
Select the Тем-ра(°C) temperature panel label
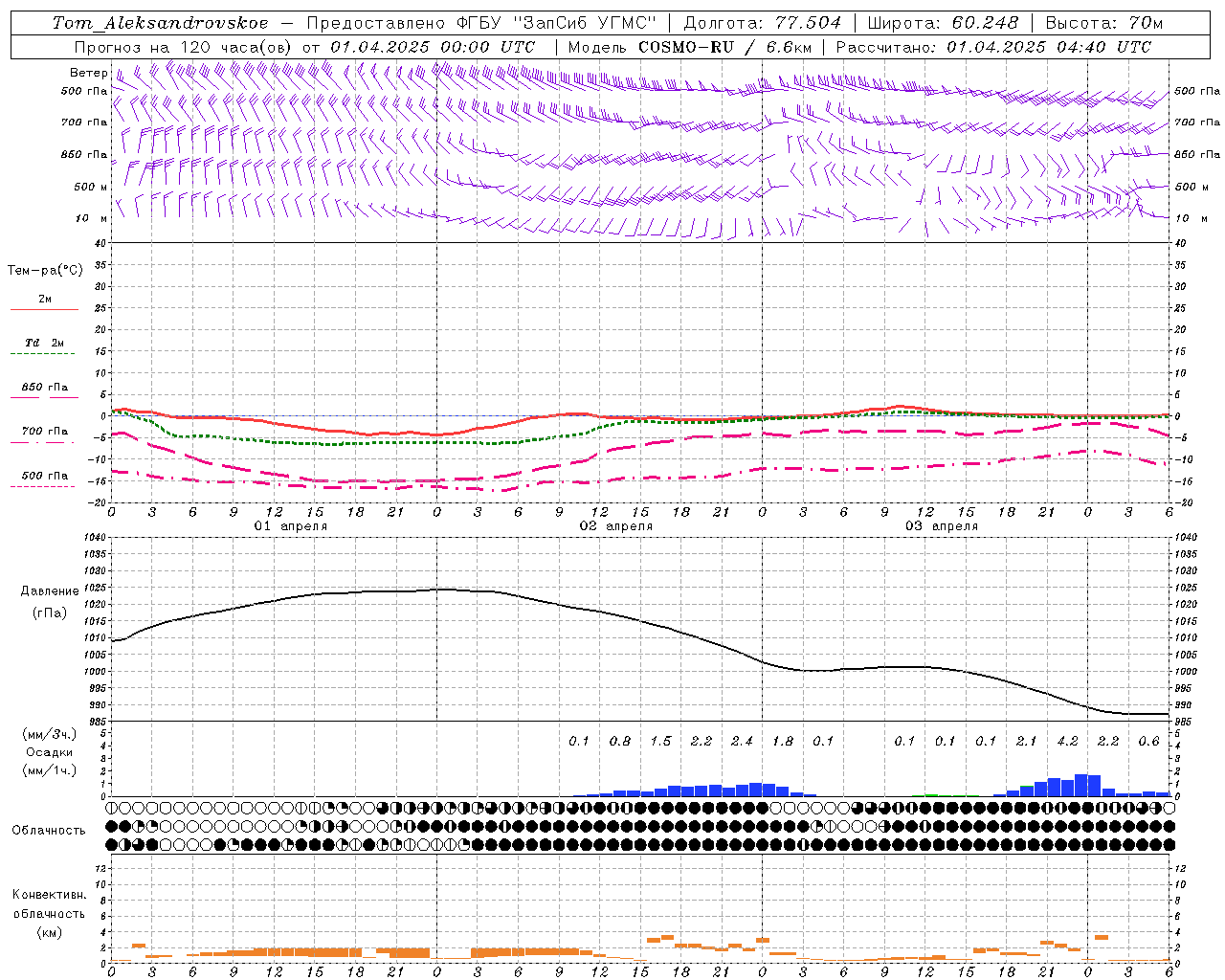pyautogui.click(x=45, y=271)
